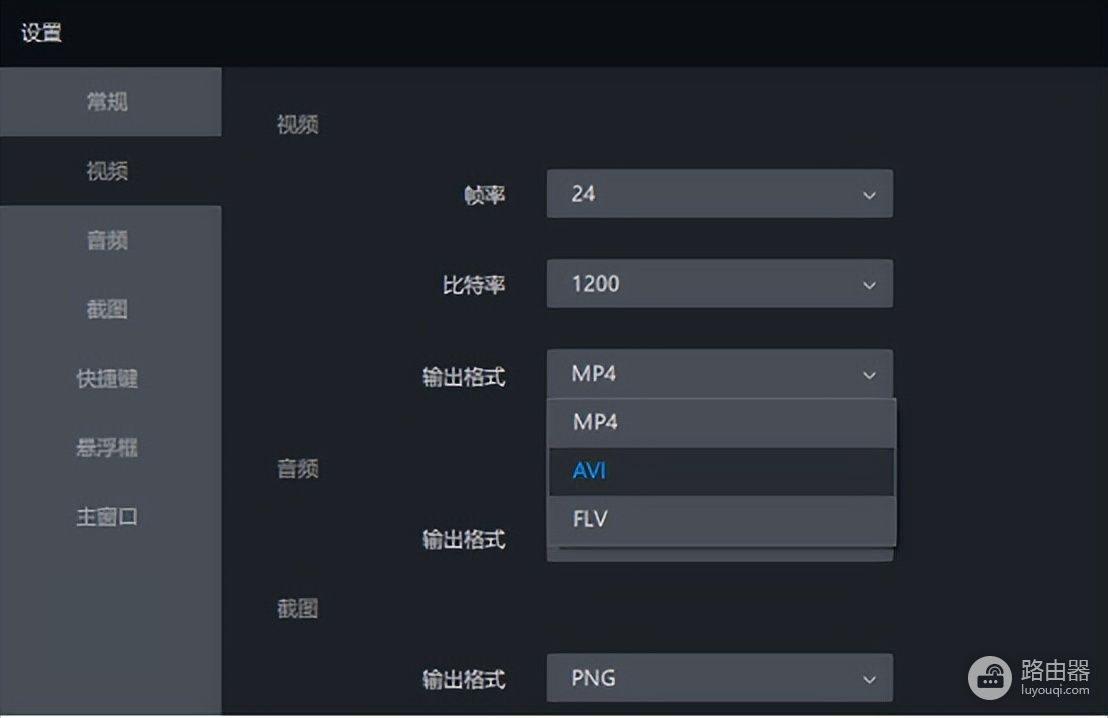Collapse the video 输出格式 dropdown showing MP4
Viewport: 1108px width, 718px height.
(x=700, y=374)
